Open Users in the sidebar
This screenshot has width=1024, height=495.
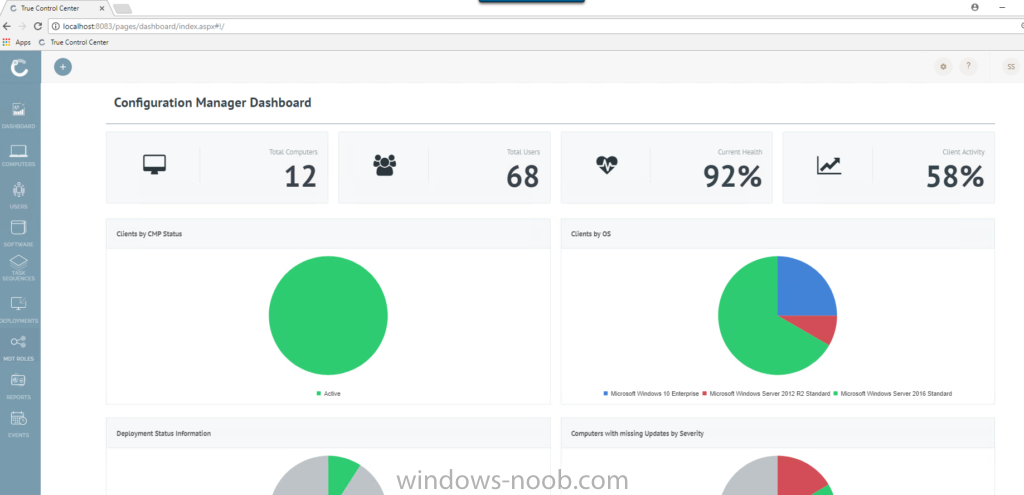coord(19,195)
